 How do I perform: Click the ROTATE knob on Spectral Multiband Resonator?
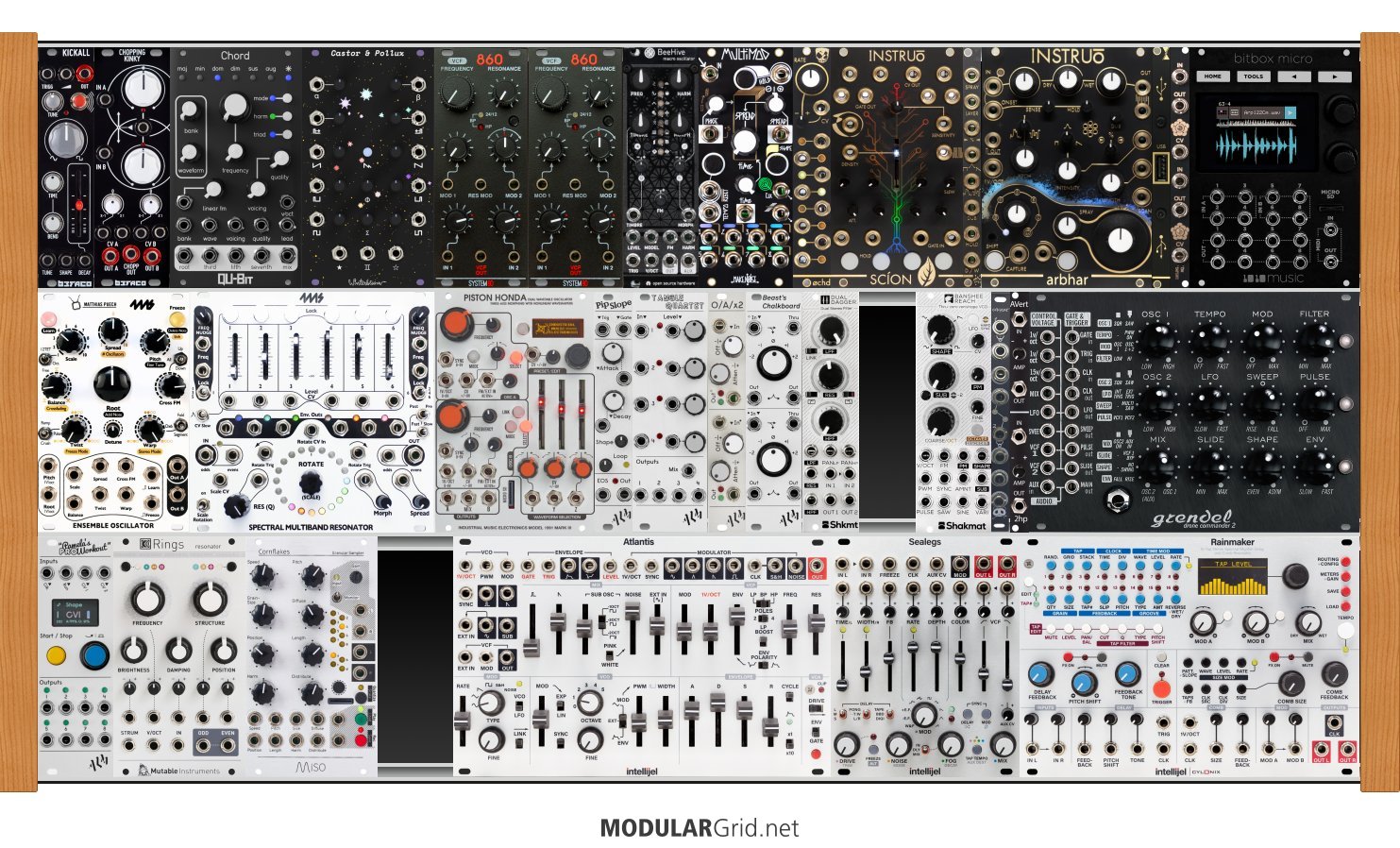[312, 484]
